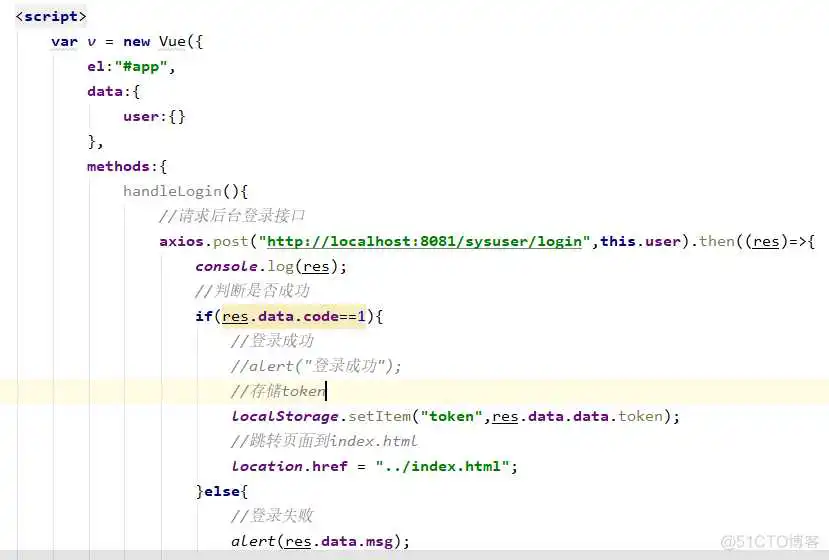Click location.href in the redirect line
Viewport: 829px width, 560px height.
point(290,466)
